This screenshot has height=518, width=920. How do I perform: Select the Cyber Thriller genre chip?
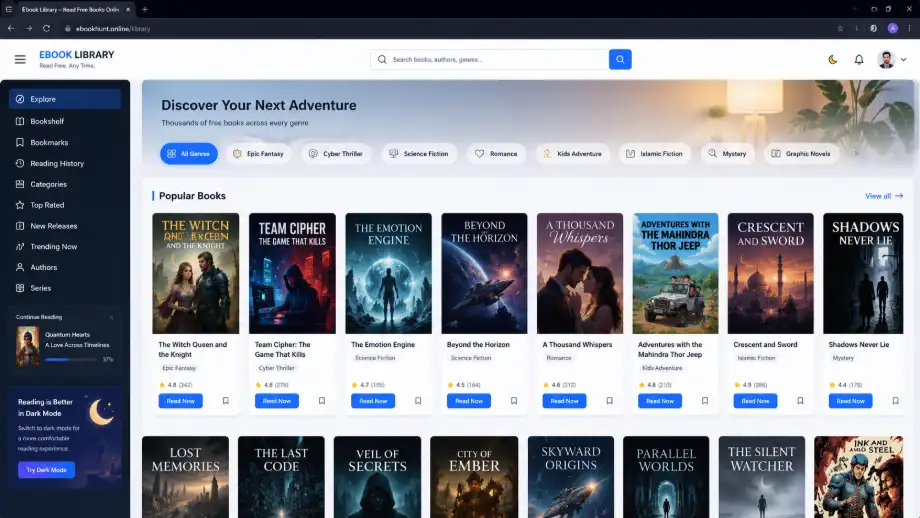click(x=336, y=154)
